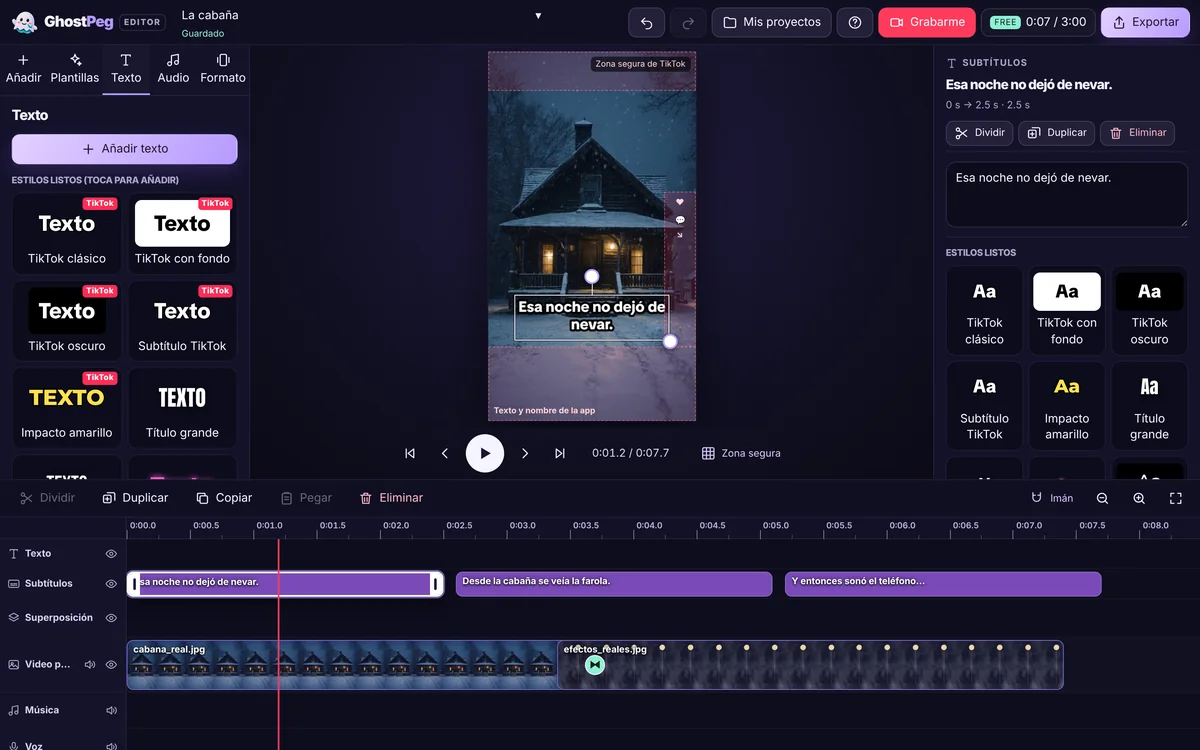Zoom out the timeline
Viewport: 1200px width, 750px height.
pyautogui.click(x=1102, y=498)
